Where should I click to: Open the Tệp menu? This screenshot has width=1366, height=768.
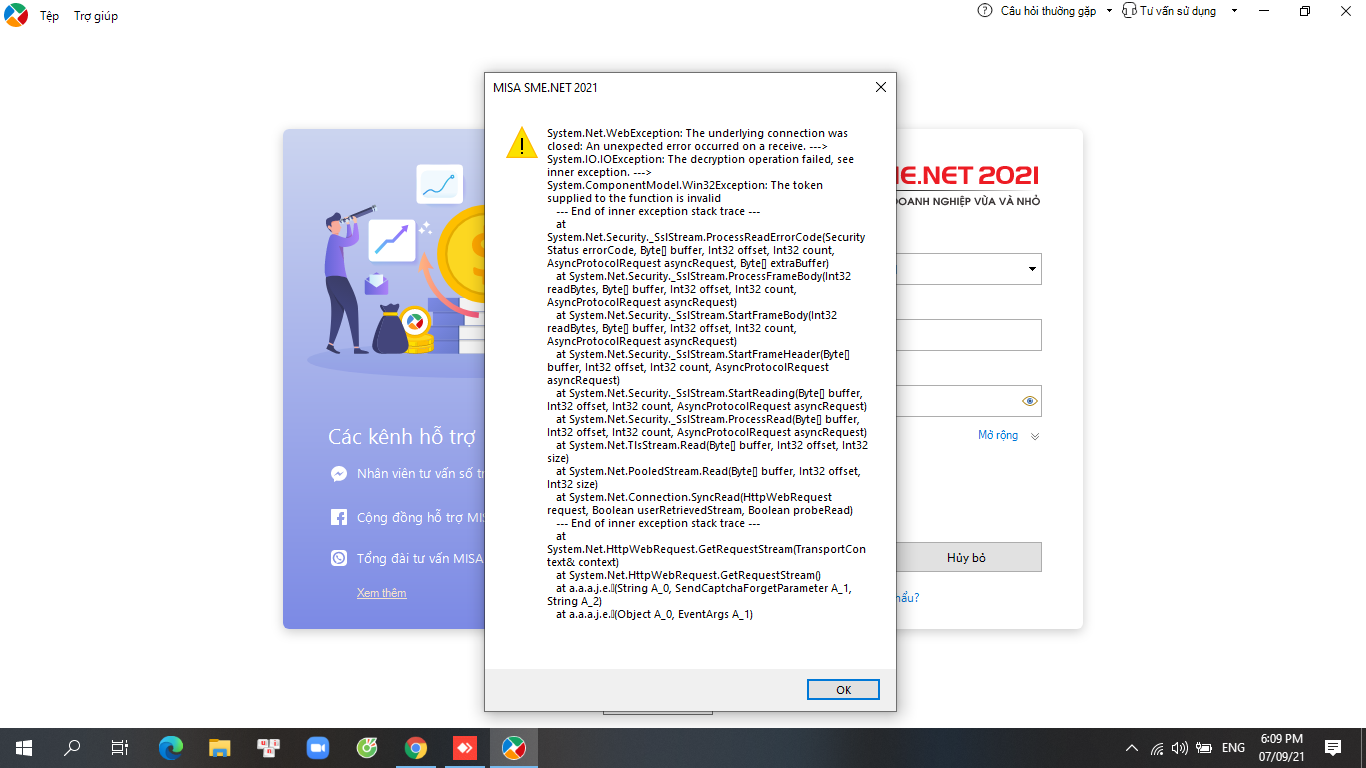point(49,16)
